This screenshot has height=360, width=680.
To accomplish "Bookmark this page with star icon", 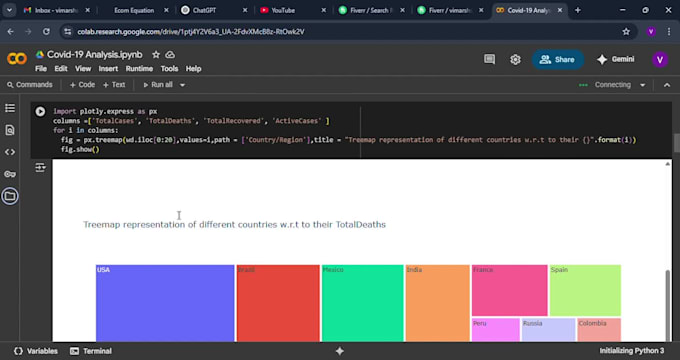I will 626,32.
